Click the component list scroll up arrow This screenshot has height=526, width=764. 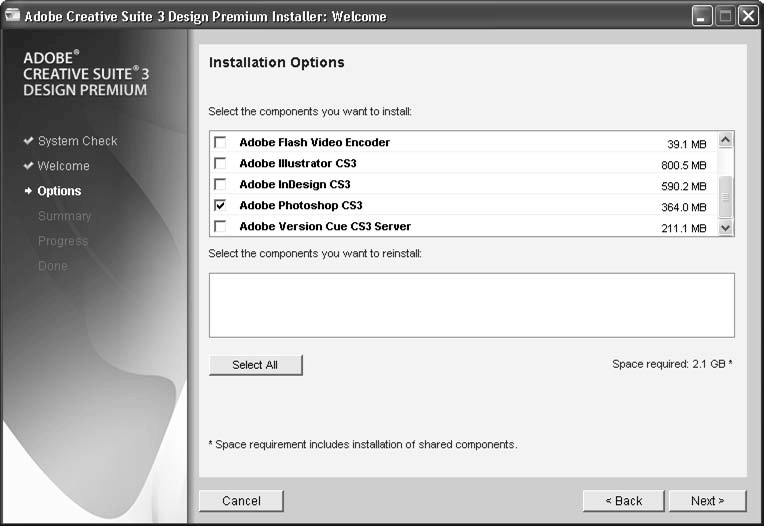pos(726,141)
